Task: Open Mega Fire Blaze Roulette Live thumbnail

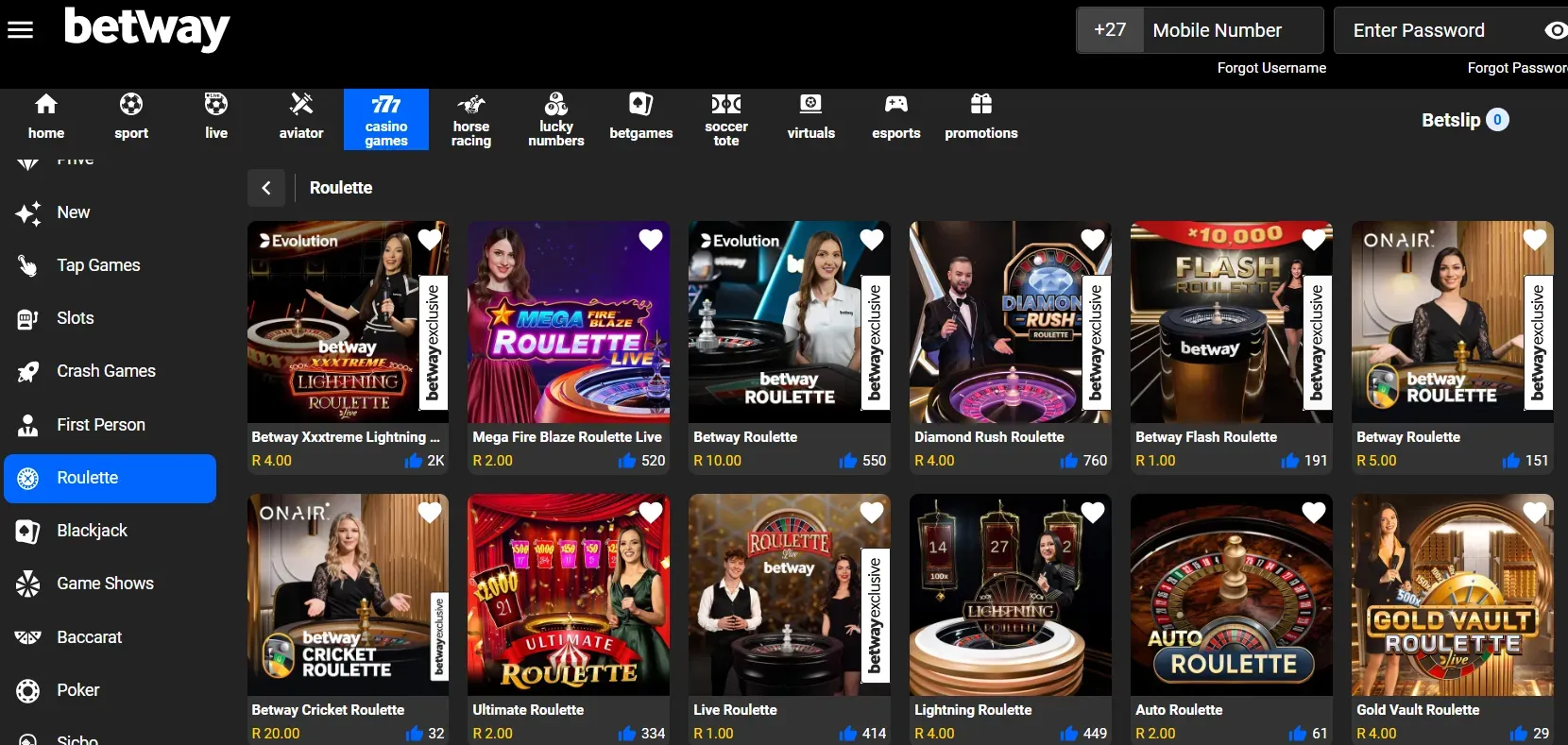Action: click(x=569, y=322)
